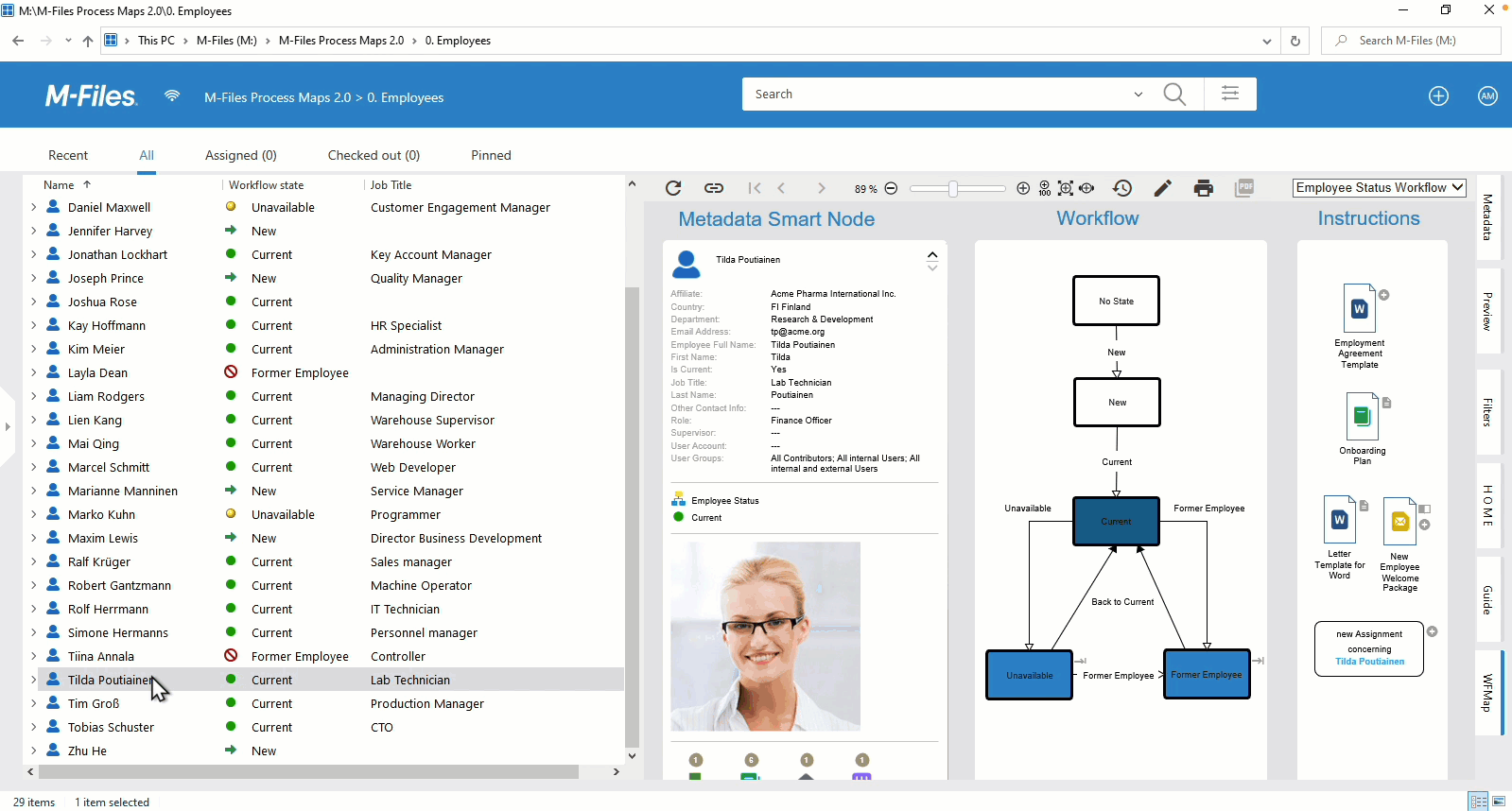The height and width of the screenshot is (811, 1512).
Task: Export the map as PDF
Action: click(1244, 188)
